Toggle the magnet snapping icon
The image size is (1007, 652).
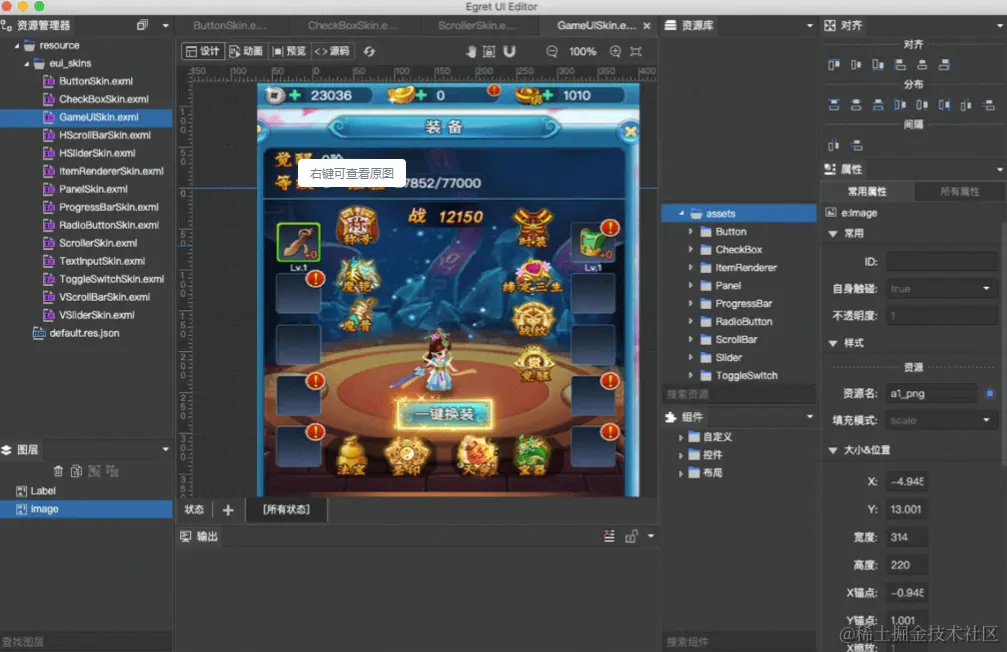pyautogui.click(x=509, y=51)
